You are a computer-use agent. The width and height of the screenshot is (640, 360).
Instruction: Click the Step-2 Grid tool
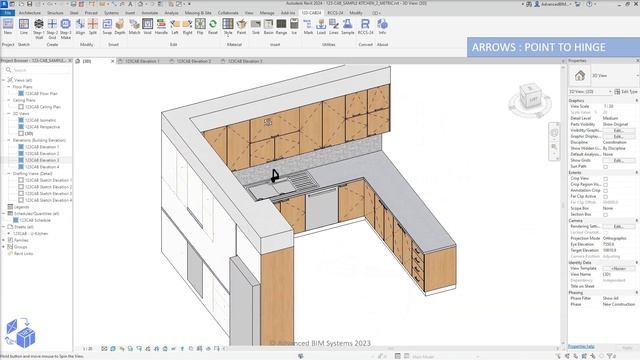coord(52,29)
